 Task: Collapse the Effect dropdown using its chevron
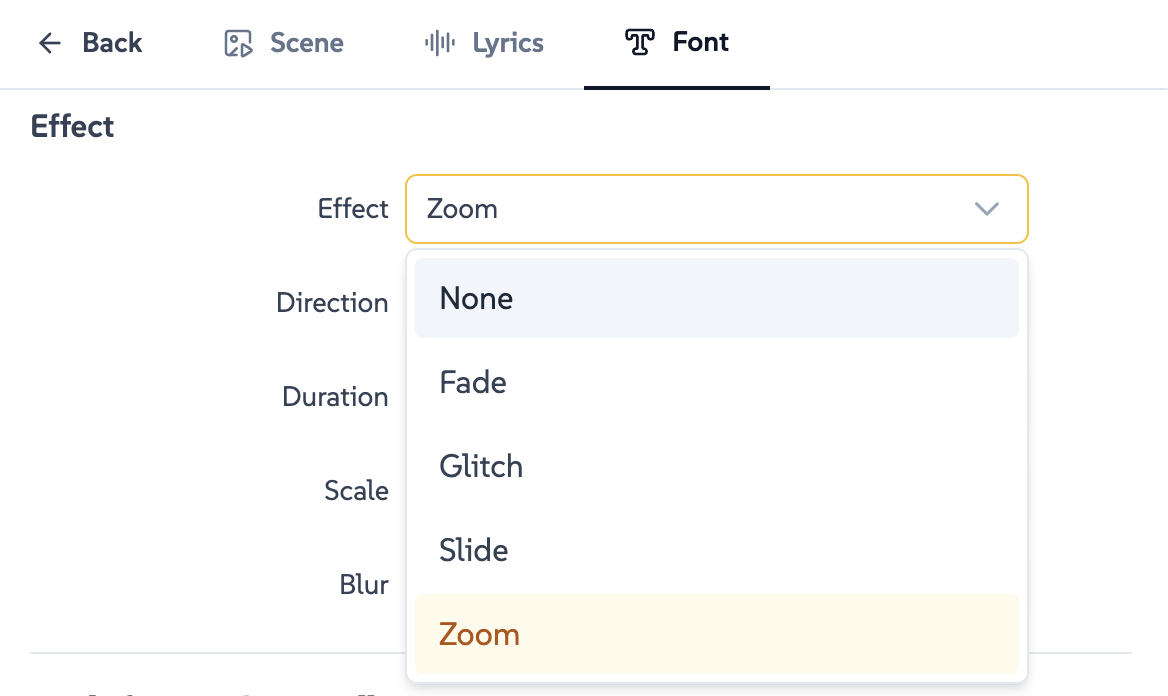click(x=986, y=209)
